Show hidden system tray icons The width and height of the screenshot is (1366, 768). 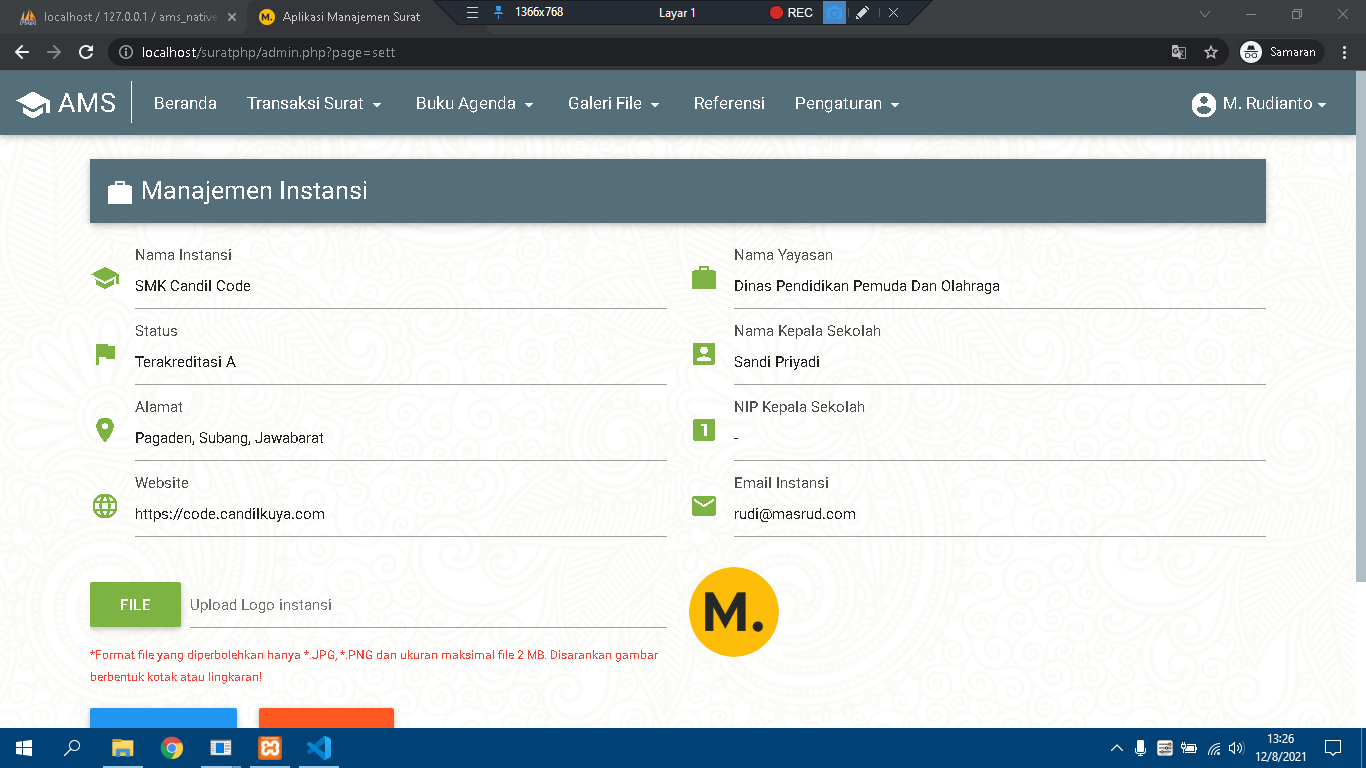pyautogui.click(x=1117, y=748)
